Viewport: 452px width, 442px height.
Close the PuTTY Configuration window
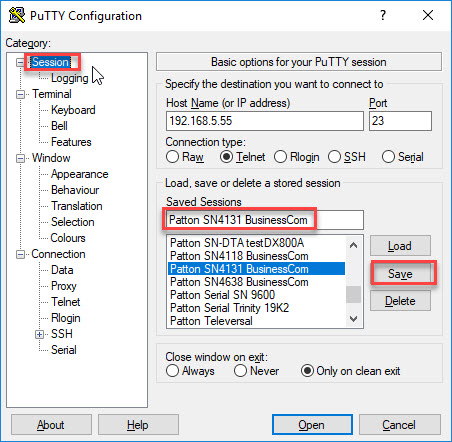(428, 15)
